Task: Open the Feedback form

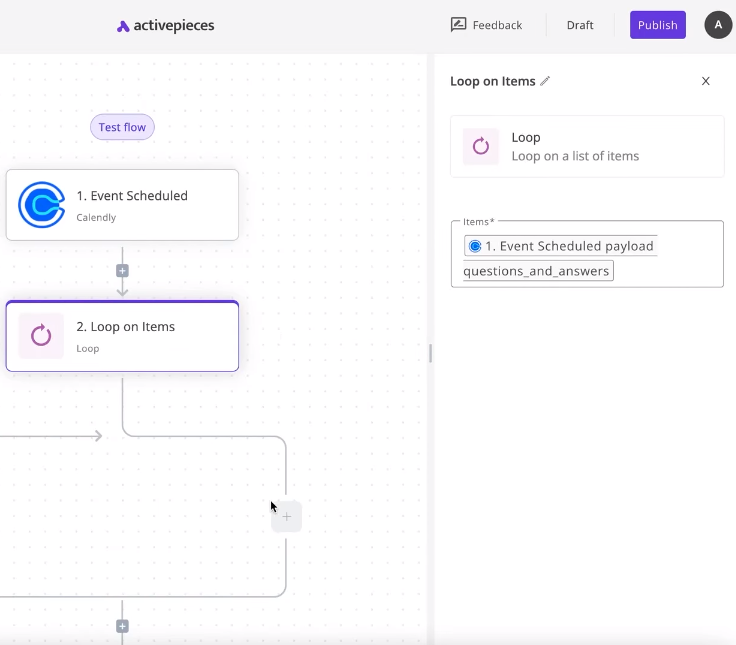Action: click(486, 25)
